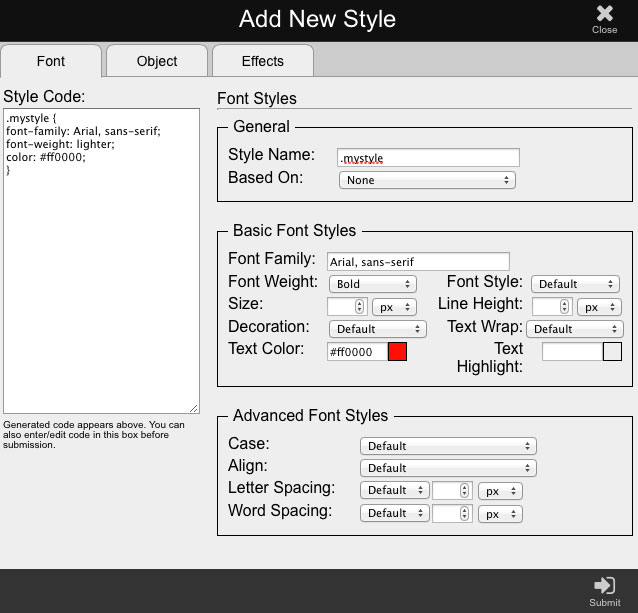Focus the Font Family text field
The width and height of the screenshot is (638, 613).
(418, 261)
